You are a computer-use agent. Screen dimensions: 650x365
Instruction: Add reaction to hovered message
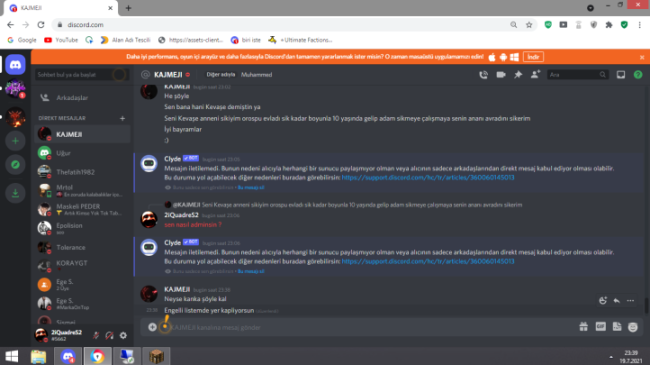(603, 301)
